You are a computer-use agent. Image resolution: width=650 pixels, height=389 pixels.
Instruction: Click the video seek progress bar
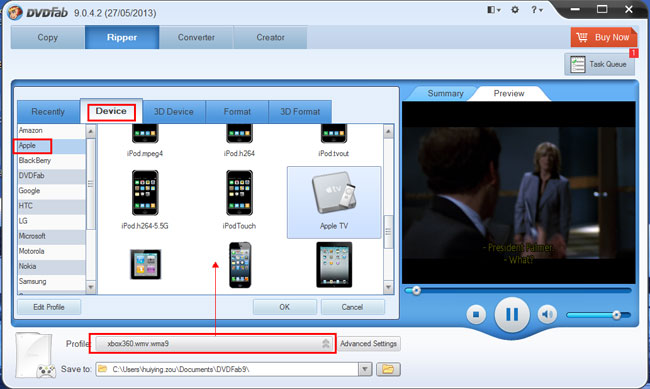pyautogui.click(x=518, y=291)
